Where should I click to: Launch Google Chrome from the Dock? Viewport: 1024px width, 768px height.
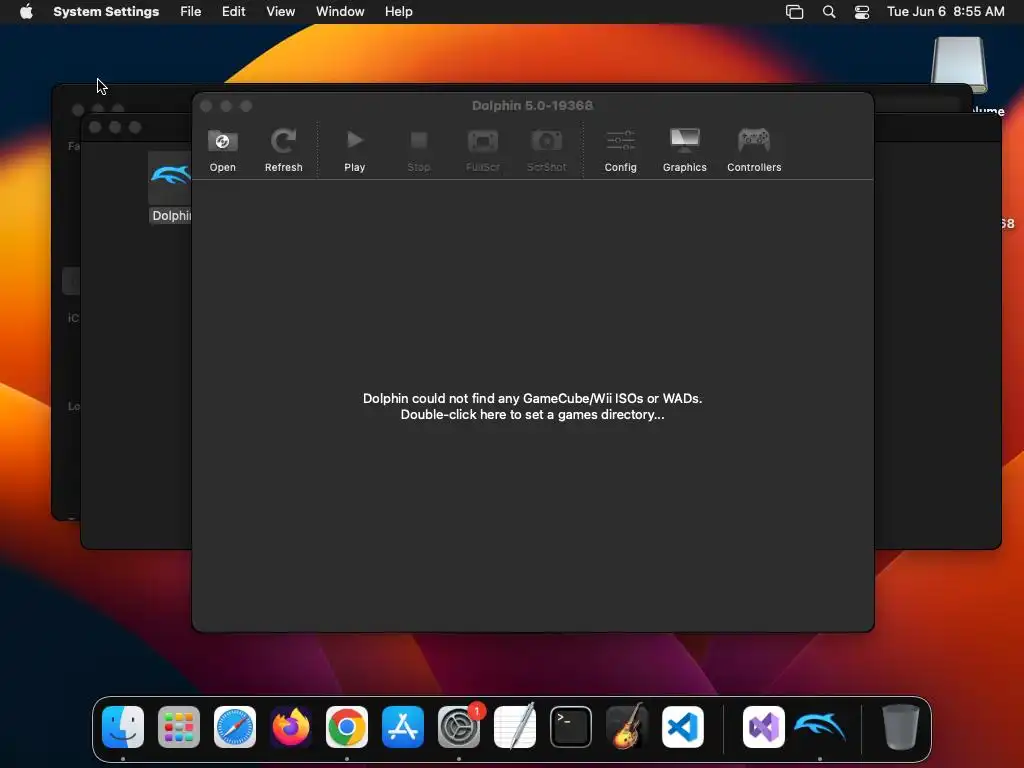(347, 727)
